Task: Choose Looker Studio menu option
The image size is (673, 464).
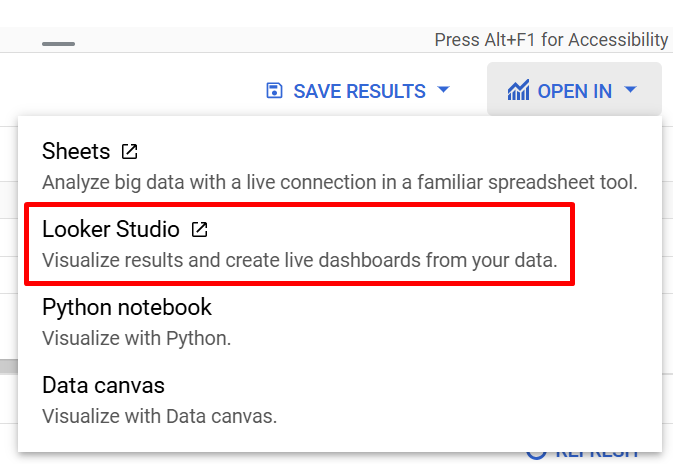Action: pos(340,244)
